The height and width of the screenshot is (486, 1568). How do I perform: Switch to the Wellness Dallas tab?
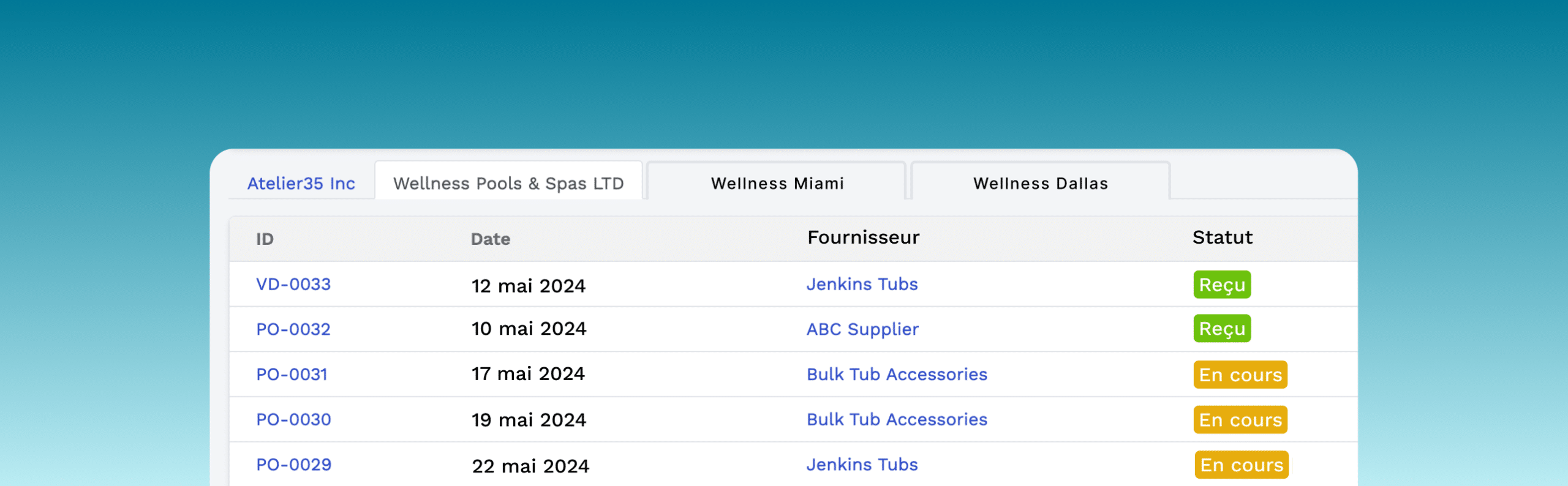(x=1040, y=184)
